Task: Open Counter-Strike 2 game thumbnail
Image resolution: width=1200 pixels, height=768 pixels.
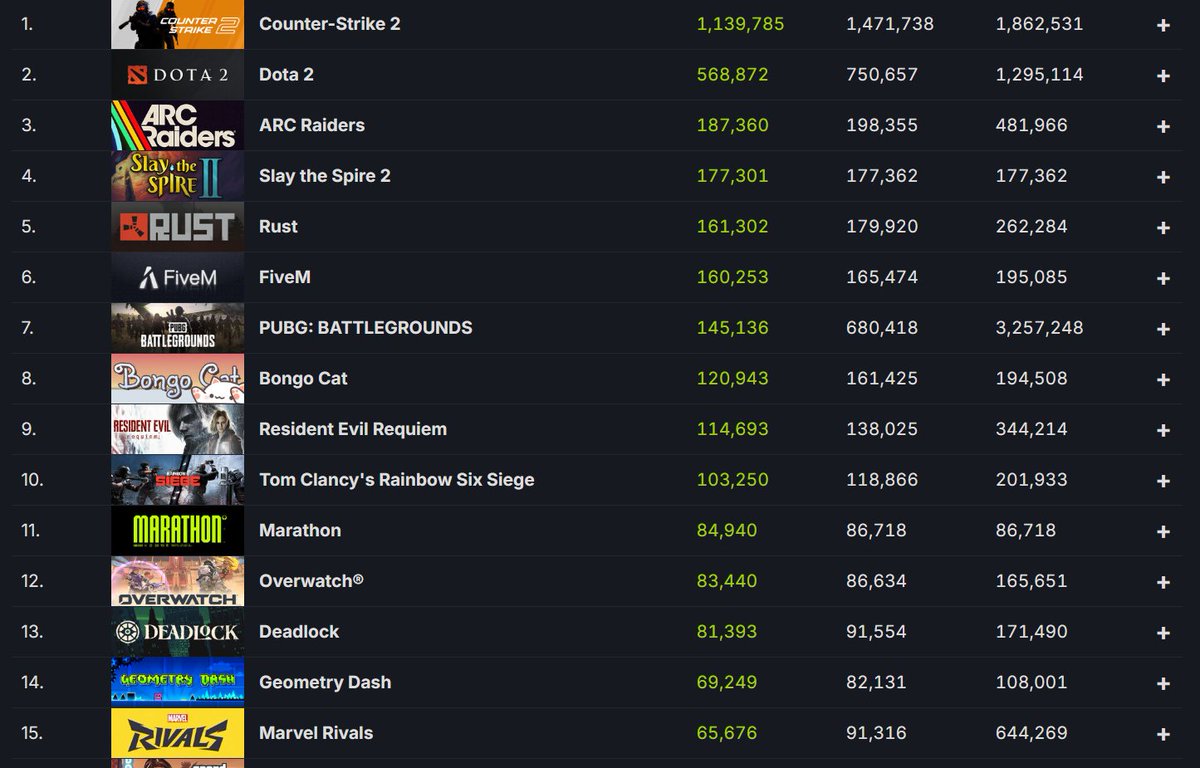Action: pos(177,24)
